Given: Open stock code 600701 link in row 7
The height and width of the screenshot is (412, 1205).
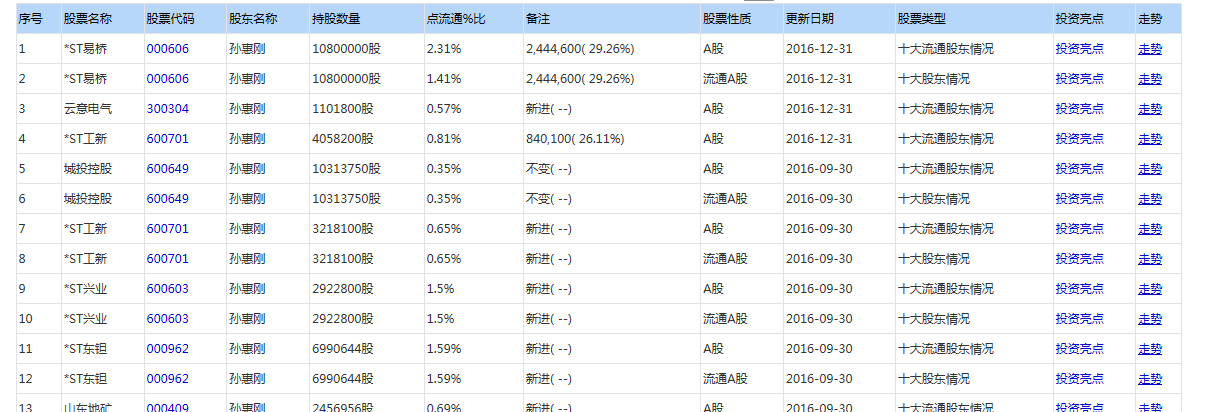Looking at the screenshot, I should click(167, 228).
